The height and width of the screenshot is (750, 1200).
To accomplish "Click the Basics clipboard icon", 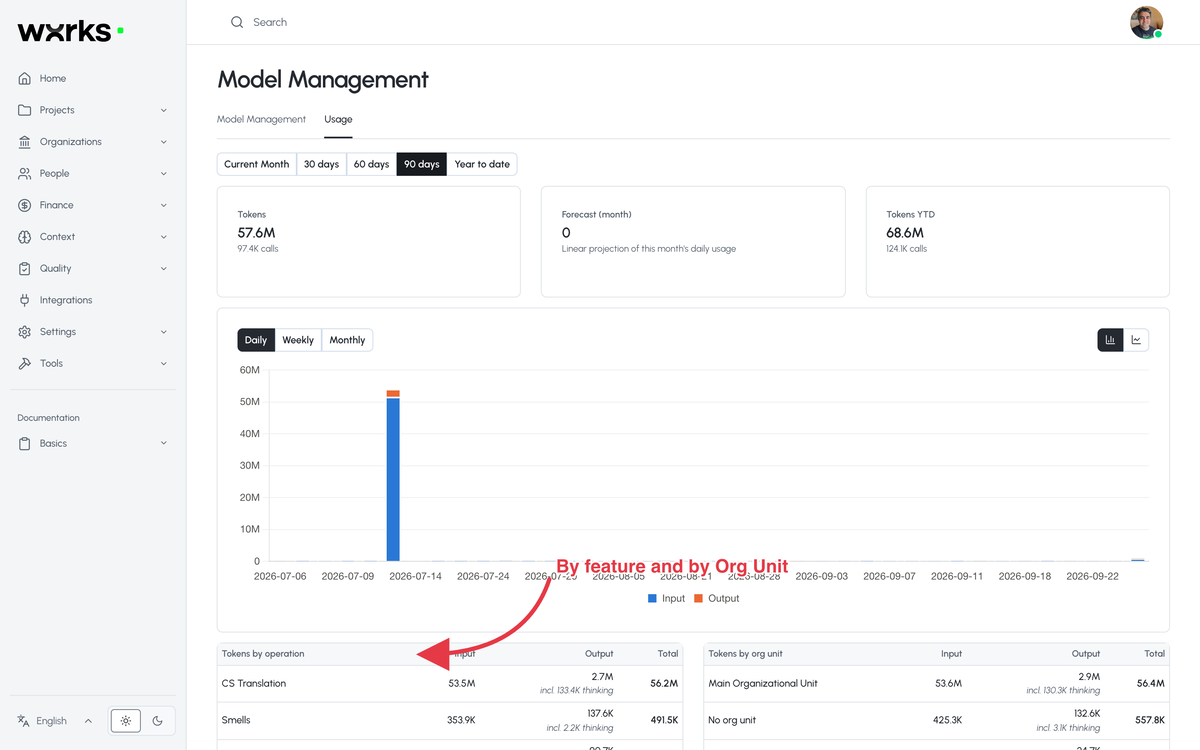I will (25, 443).
